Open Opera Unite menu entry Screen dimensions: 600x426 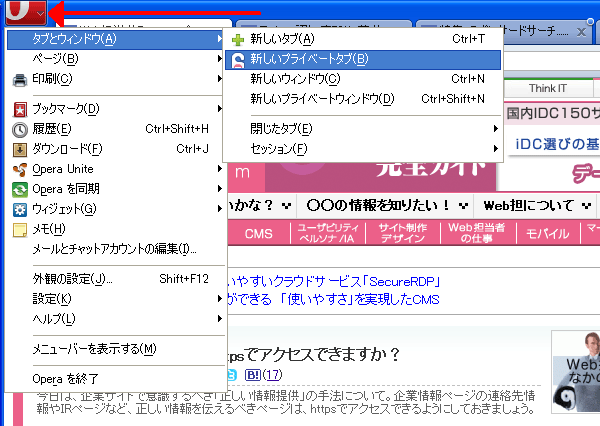point(115,169)
